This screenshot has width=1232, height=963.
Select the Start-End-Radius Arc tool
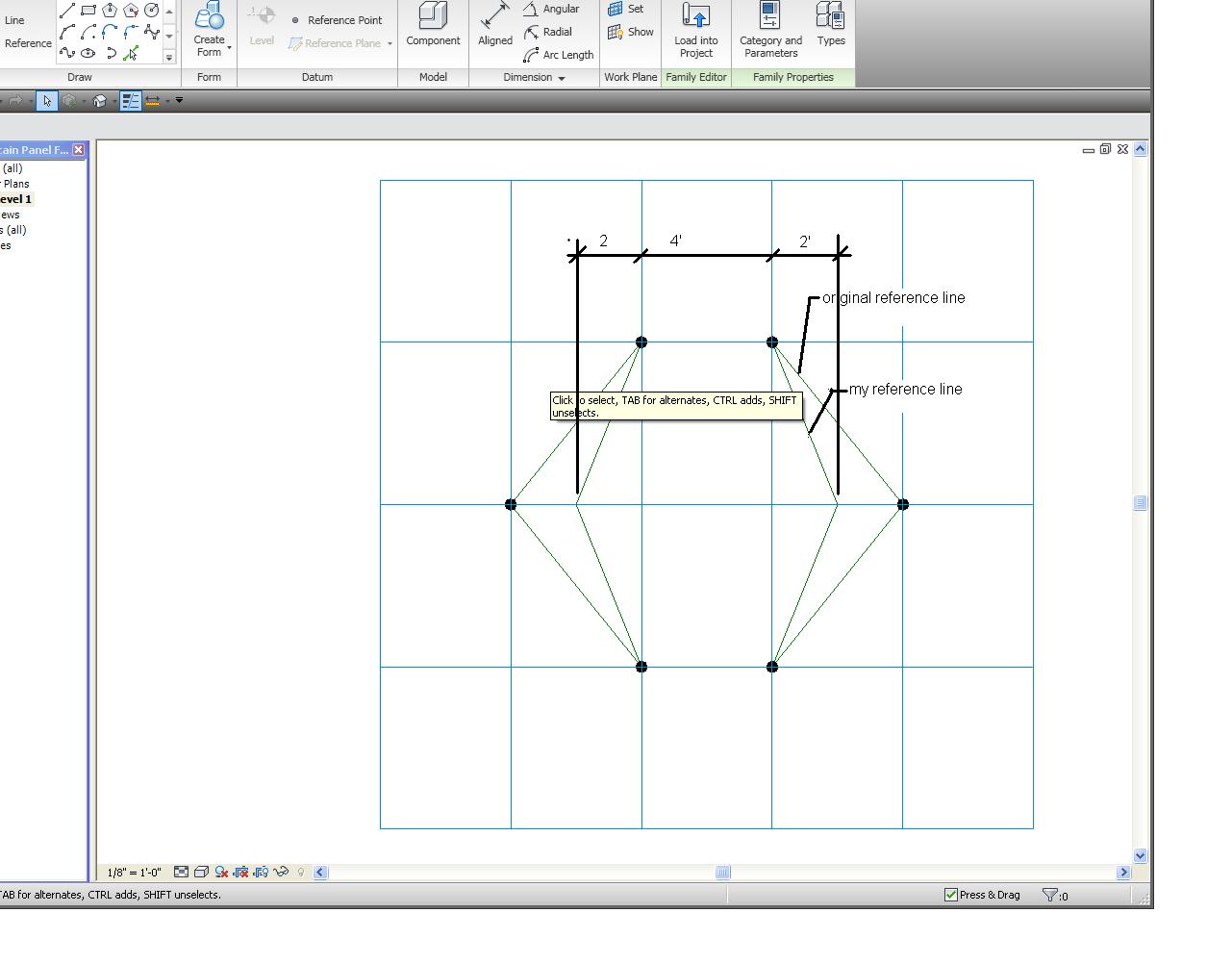[x=67, y=32]
